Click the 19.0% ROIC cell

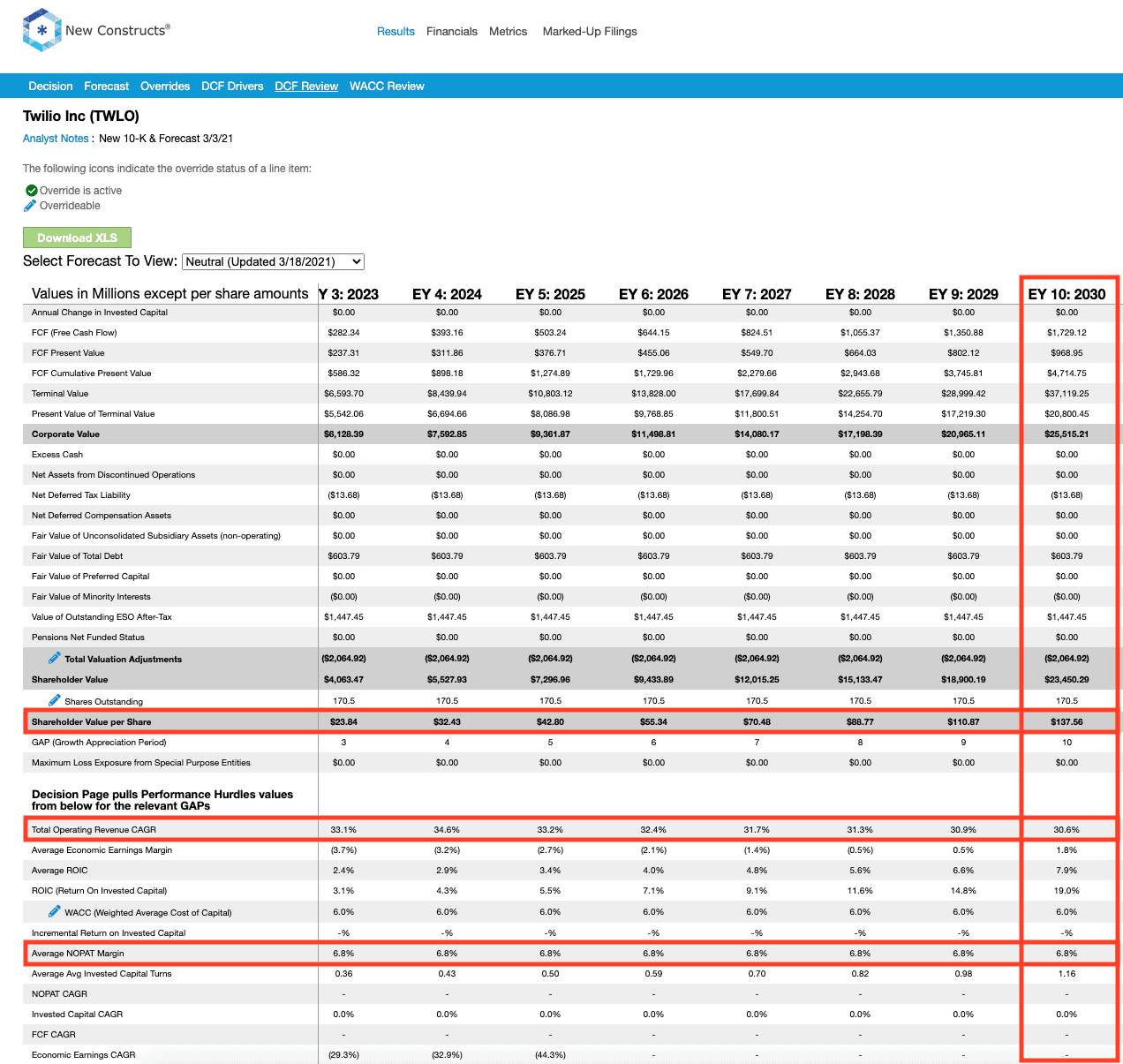(x=1066, y=891)
